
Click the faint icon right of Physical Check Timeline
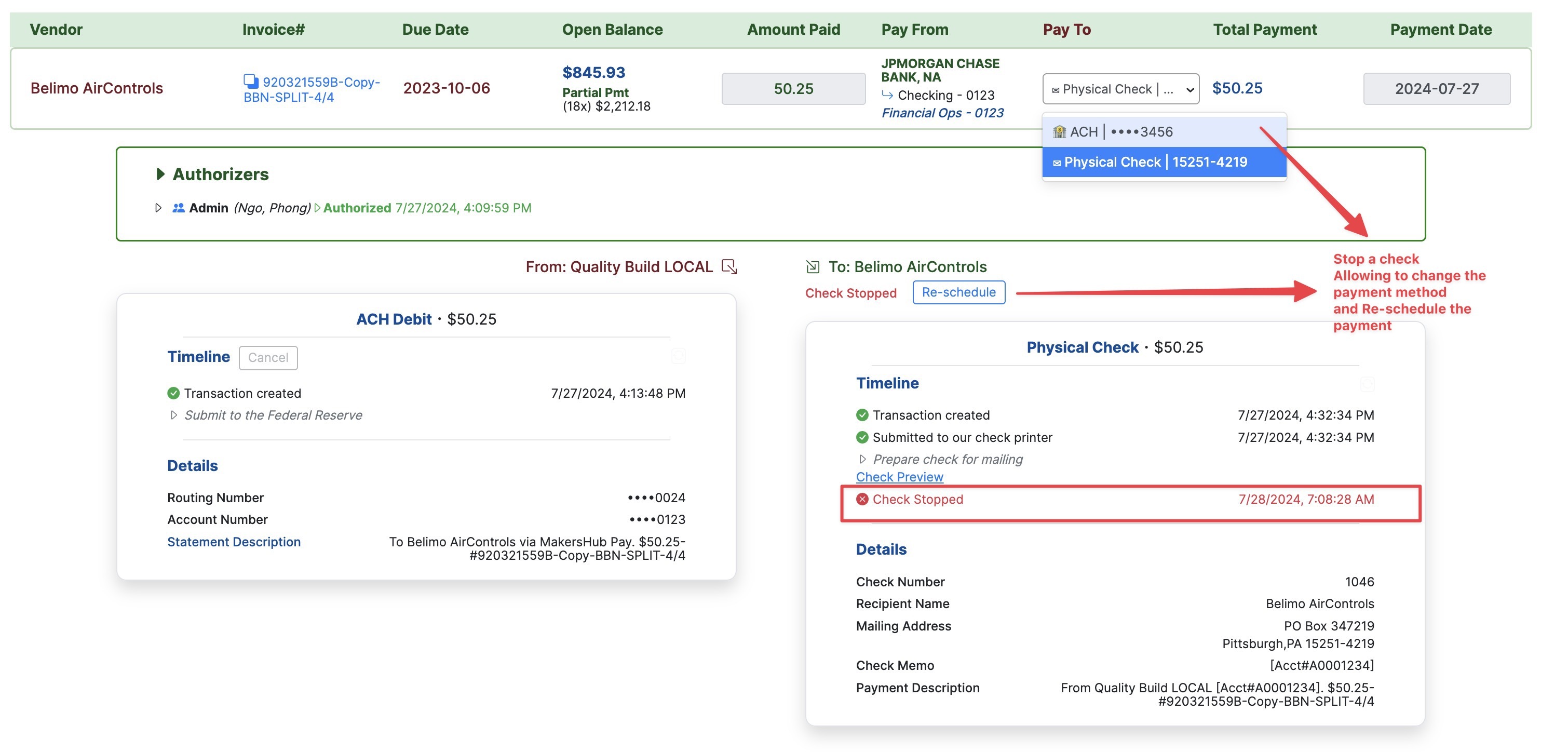tap(1367, 384)
